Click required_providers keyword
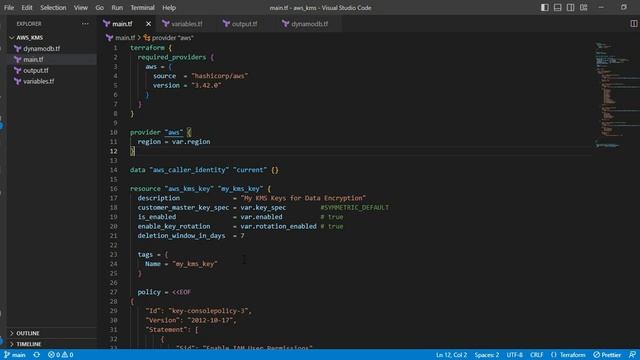Screen dimensions: 640x360 172,57
